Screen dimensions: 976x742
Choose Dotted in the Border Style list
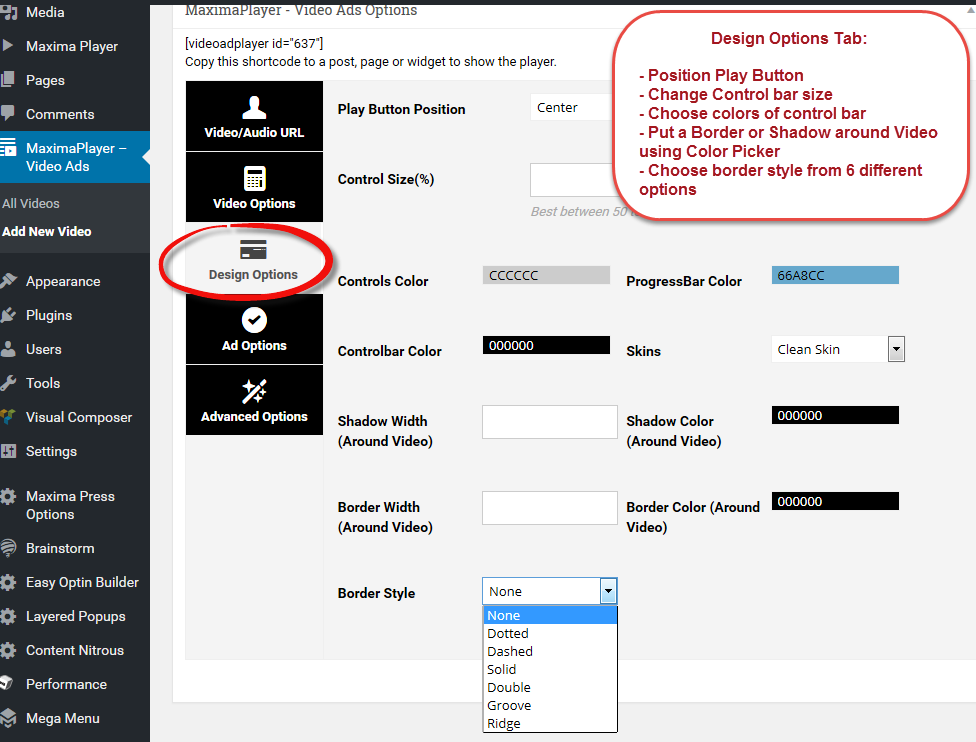550,633
